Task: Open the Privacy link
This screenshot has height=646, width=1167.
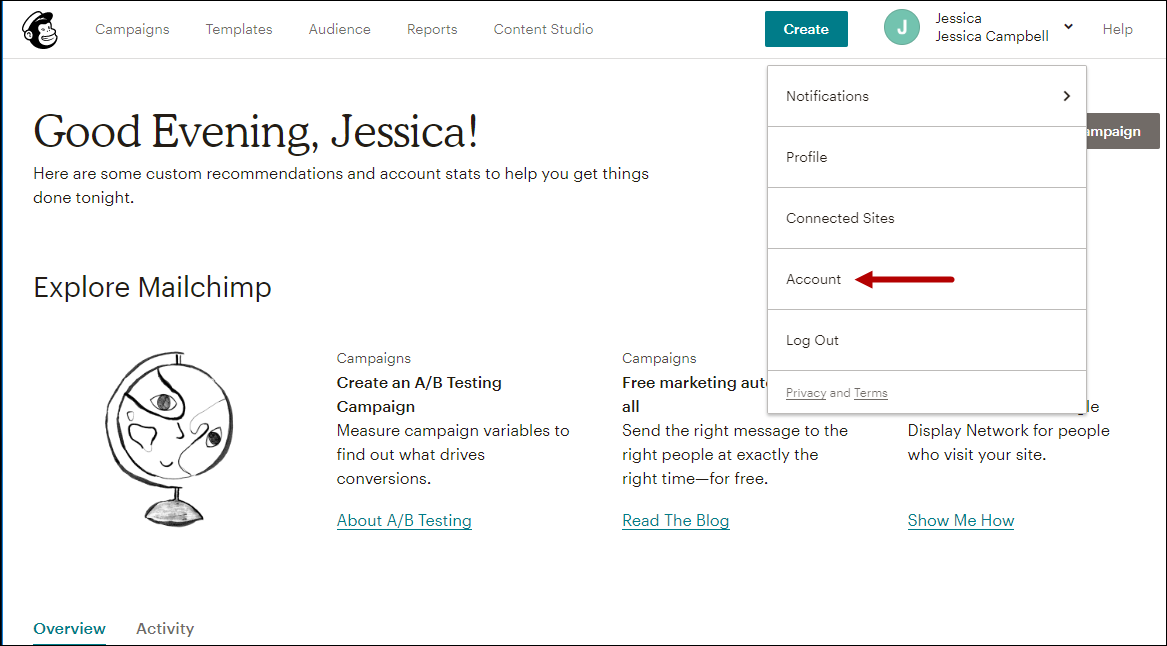Action: point(805,393)
